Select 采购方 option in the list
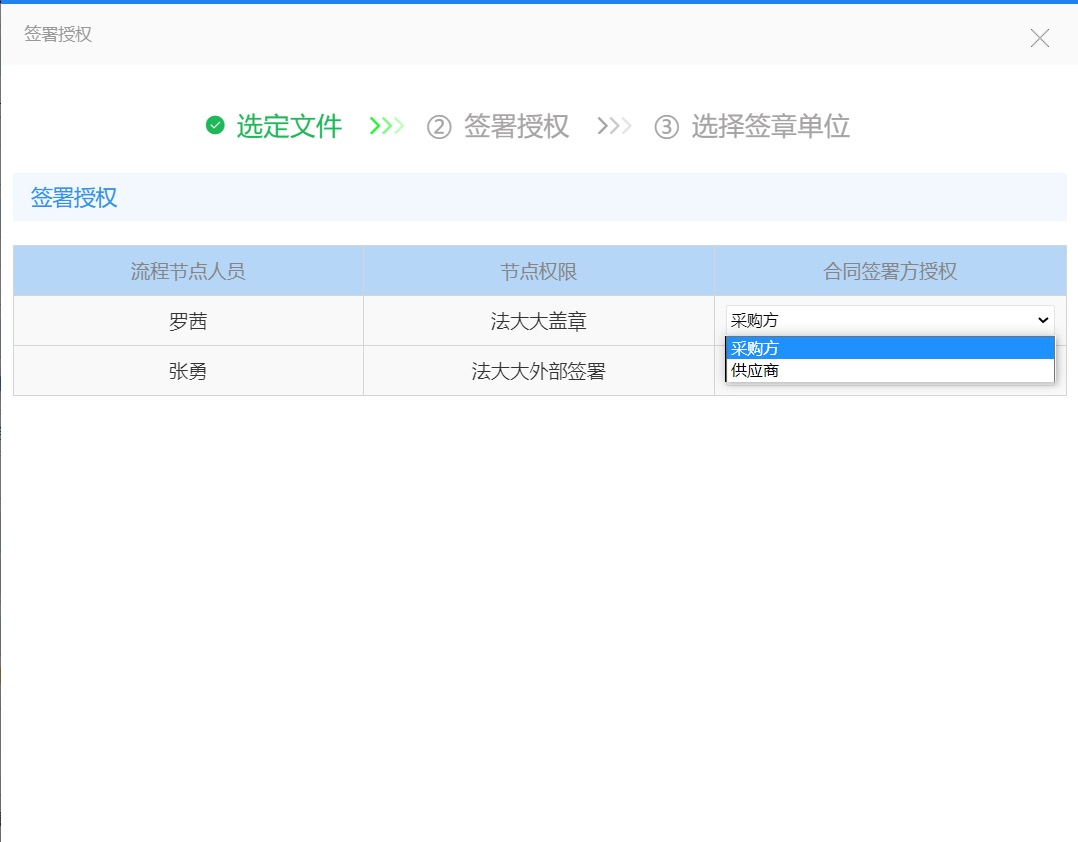1078x842 pixels. coord(890,348)
